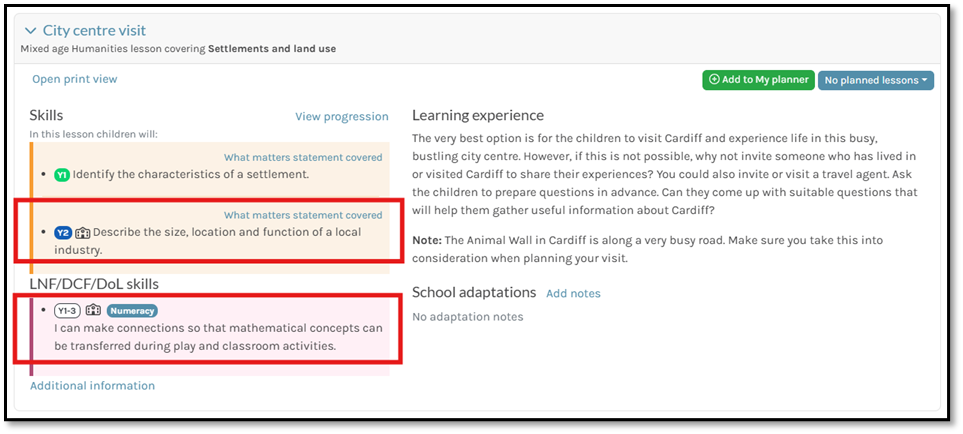This screenshot has width=963, height=434.
Task: View progression for Skills
Action: click(x=341, y=116)
